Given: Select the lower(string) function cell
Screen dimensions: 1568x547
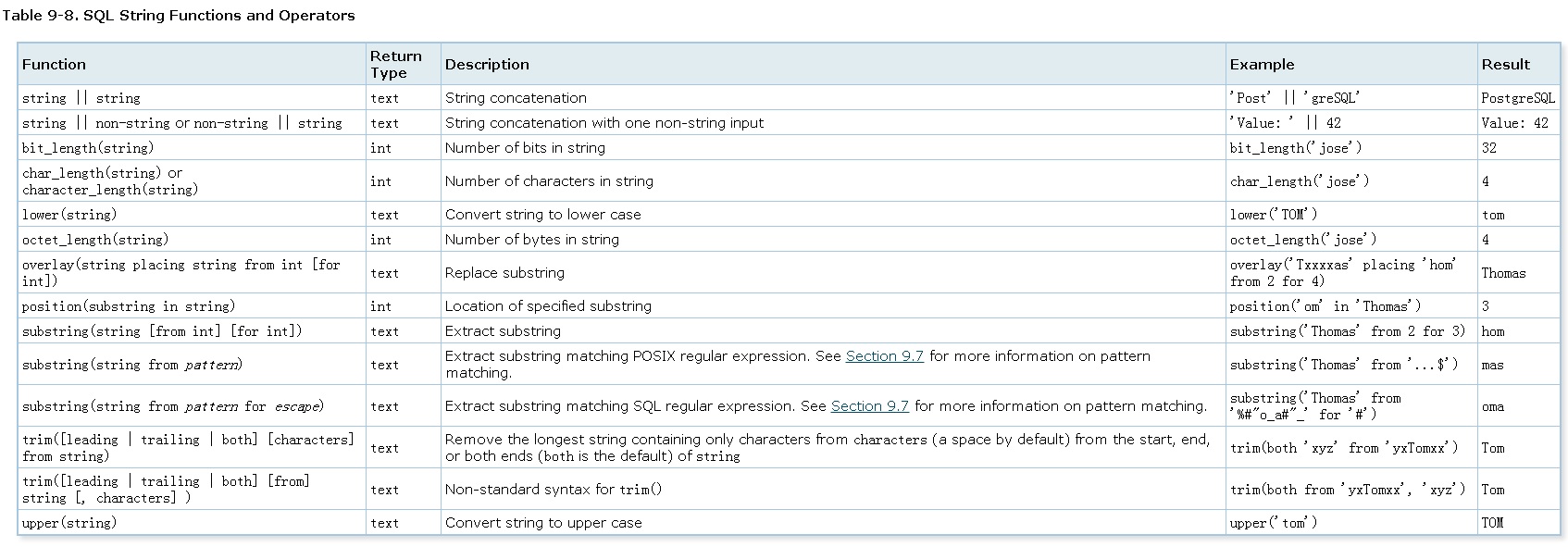Looking at the screenshot, I should (x=69, y=215).
